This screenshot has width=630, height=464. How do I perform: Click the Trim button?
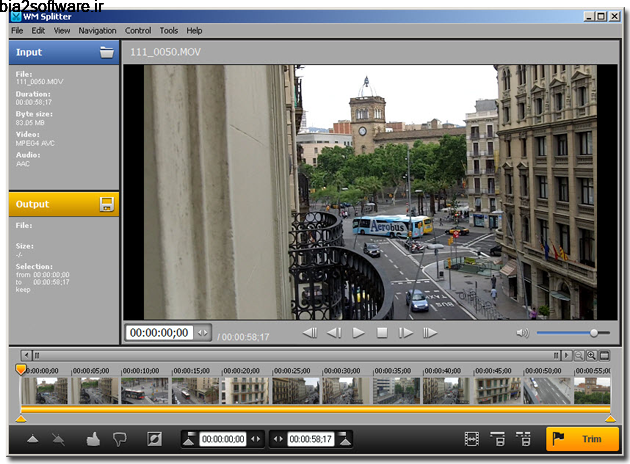582,439
